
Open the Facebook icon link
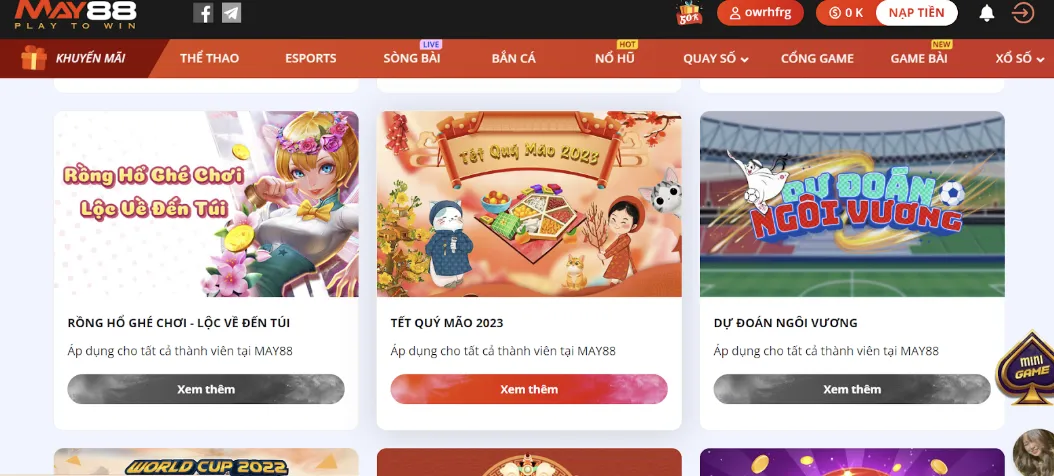point(203,13)
